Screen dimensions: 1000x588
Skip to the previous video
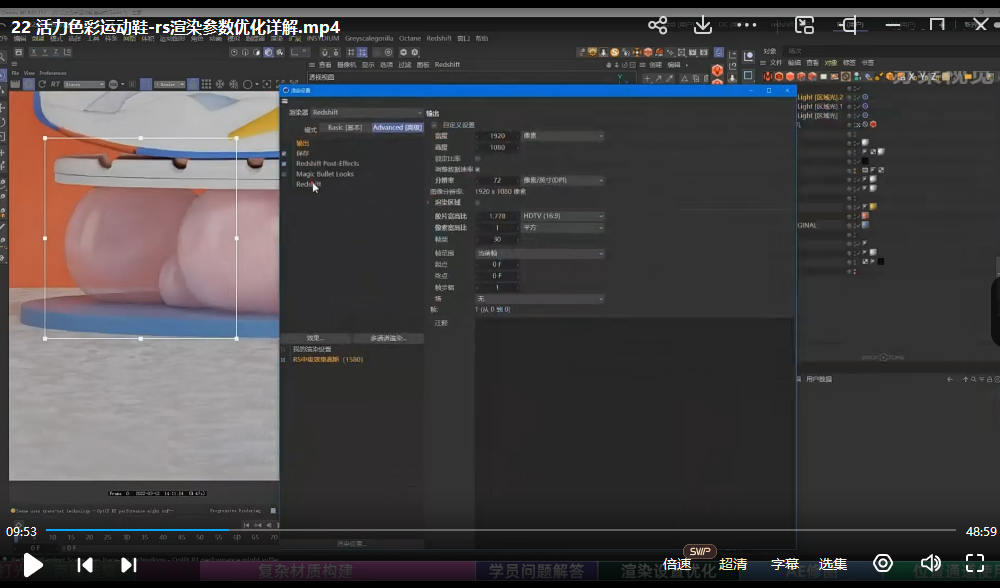click(85, 565)
